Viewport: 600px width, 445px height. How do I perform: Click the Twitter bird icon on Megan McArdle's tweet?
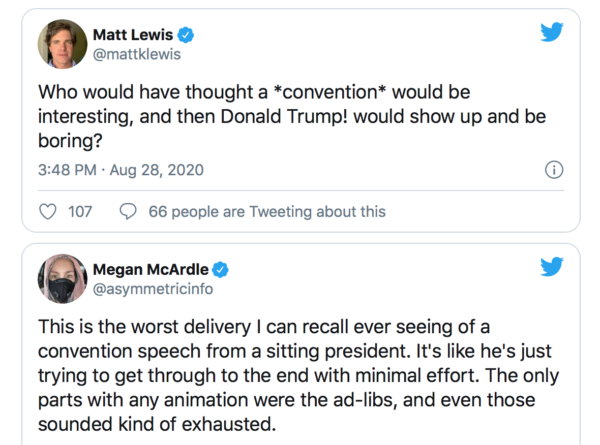[551, 267]
